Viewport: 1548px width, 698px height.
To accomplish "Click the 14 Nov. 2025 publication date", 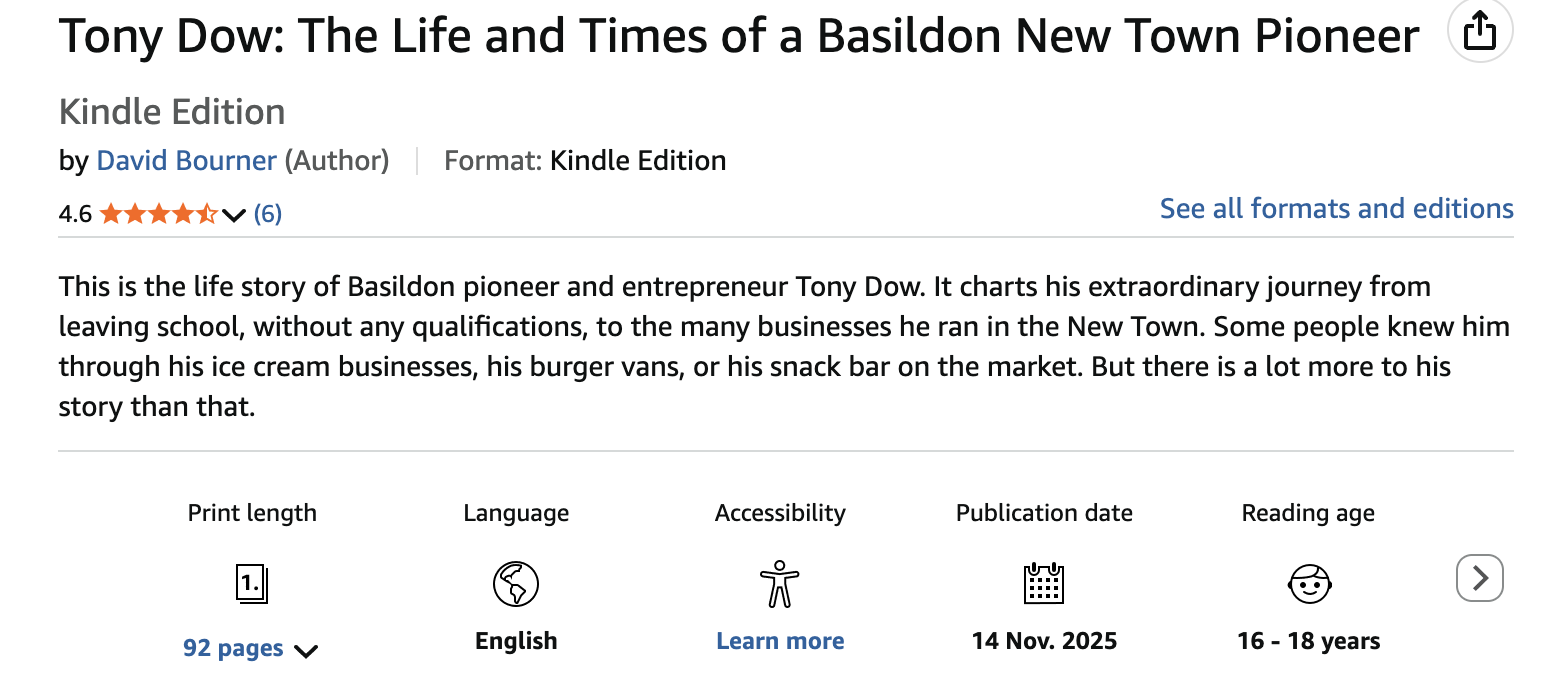I will [x=1044, y=642].
